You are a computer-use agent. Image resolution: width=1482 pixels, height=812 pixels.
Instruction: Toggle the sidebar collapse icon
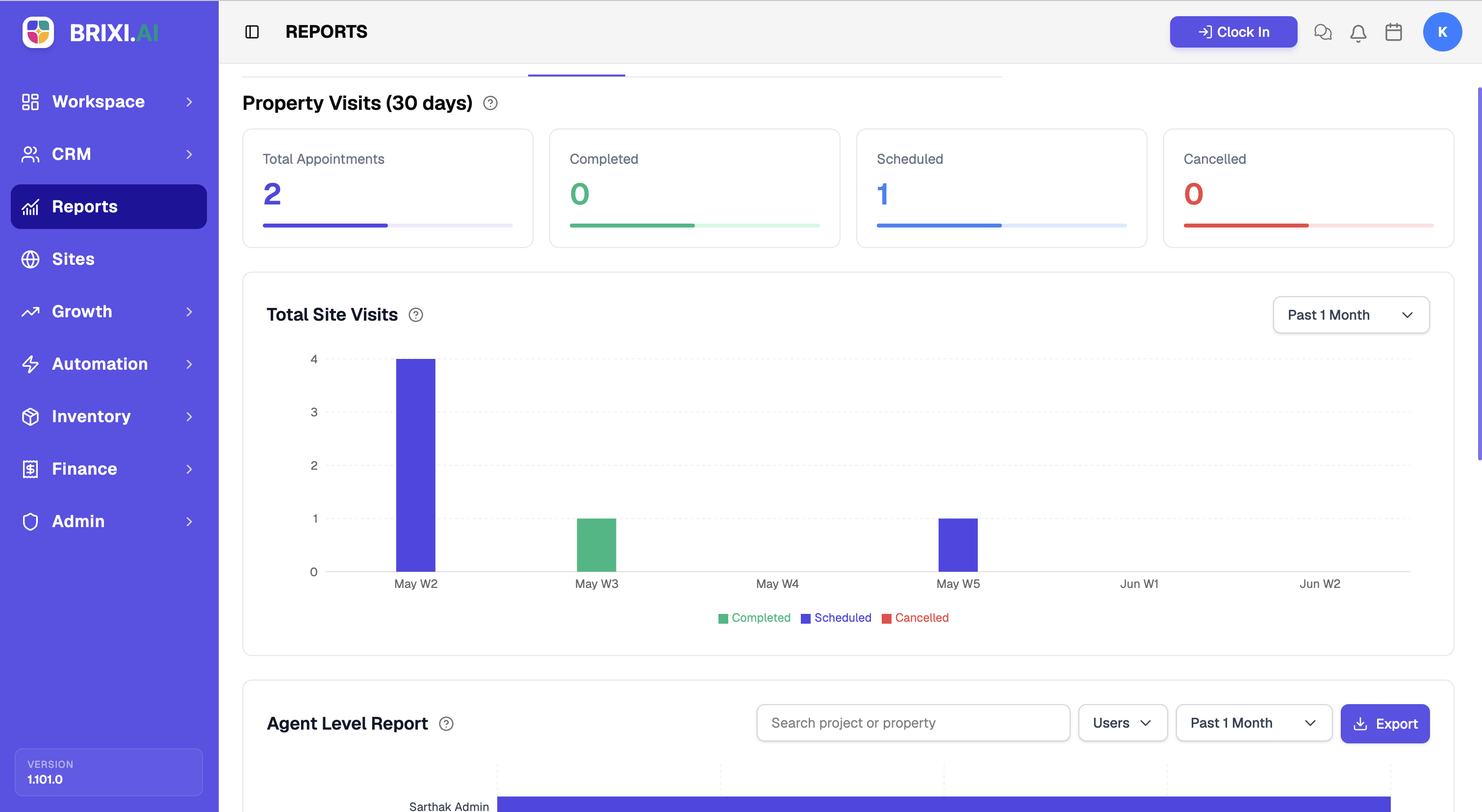pyautogui.click(x=252, y=32)
